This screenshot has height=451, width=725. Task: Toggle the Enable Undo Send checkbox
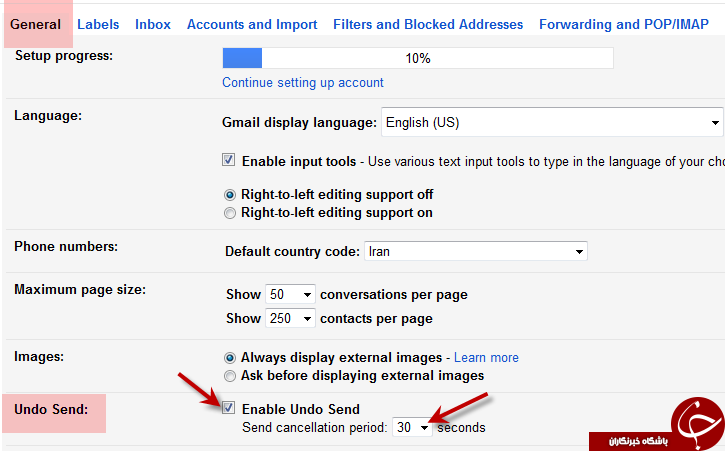(228, 408)
